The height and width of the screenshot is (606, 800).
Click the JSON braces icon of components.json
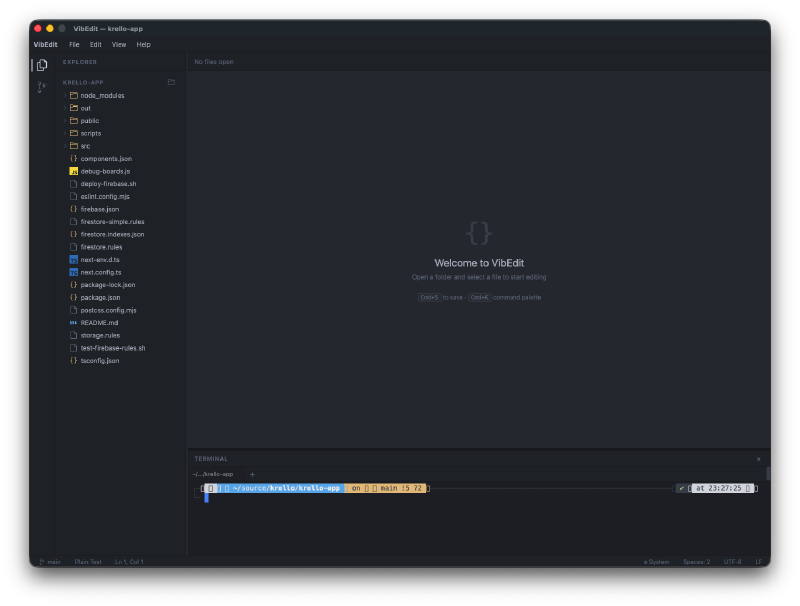(73, 159)
